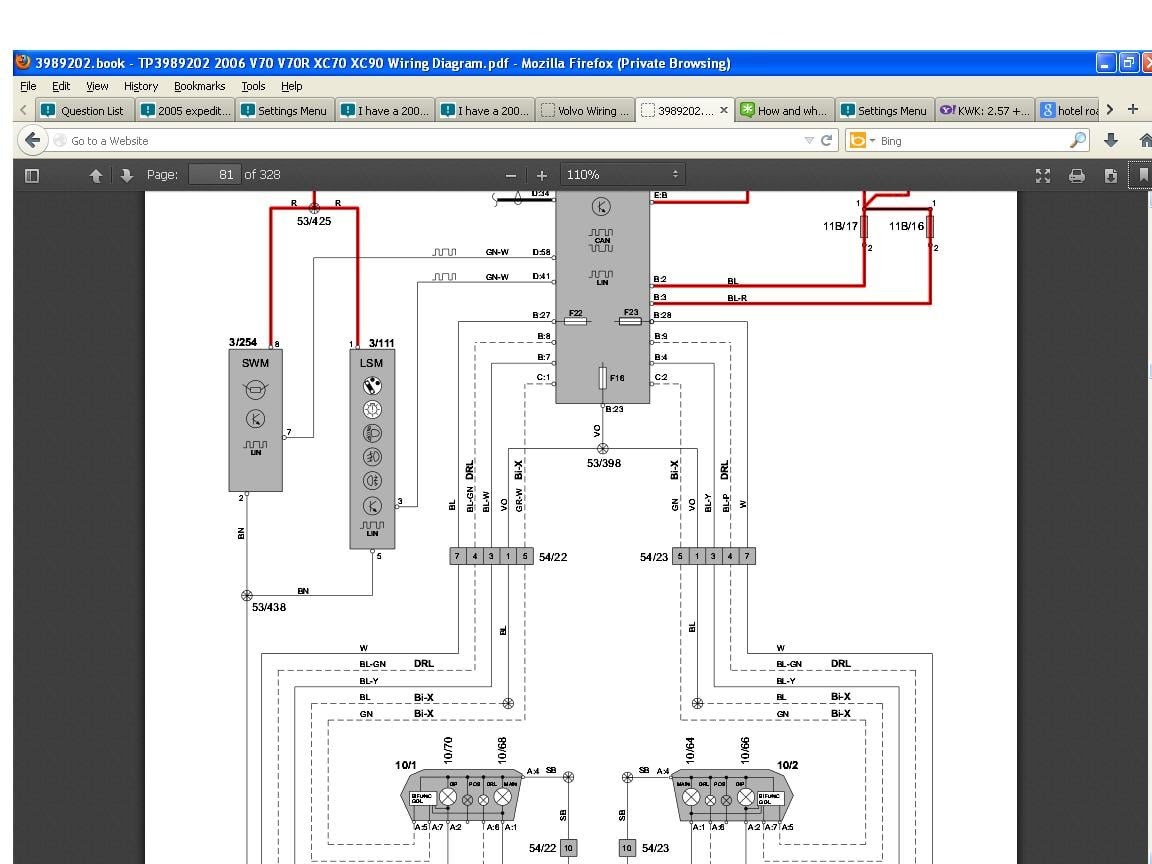
Task: Open the Edit menu
Action: (61, 86)
